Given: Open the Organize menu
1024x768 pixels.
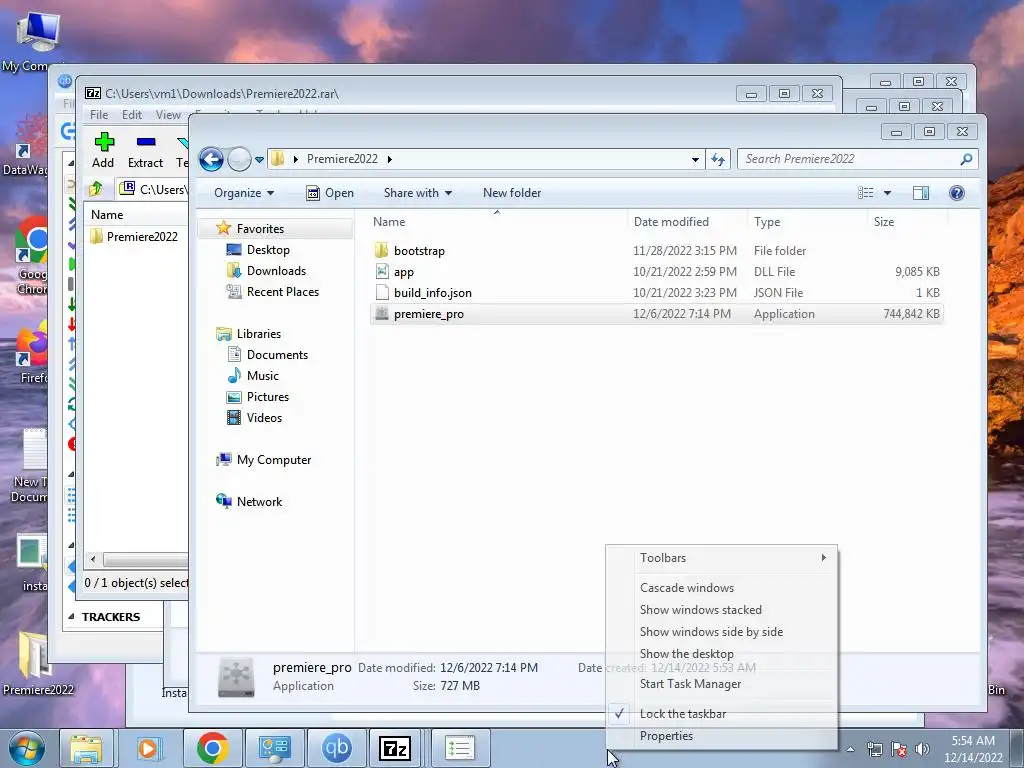Looking at the screenshot, I should (x=244, y=193).
